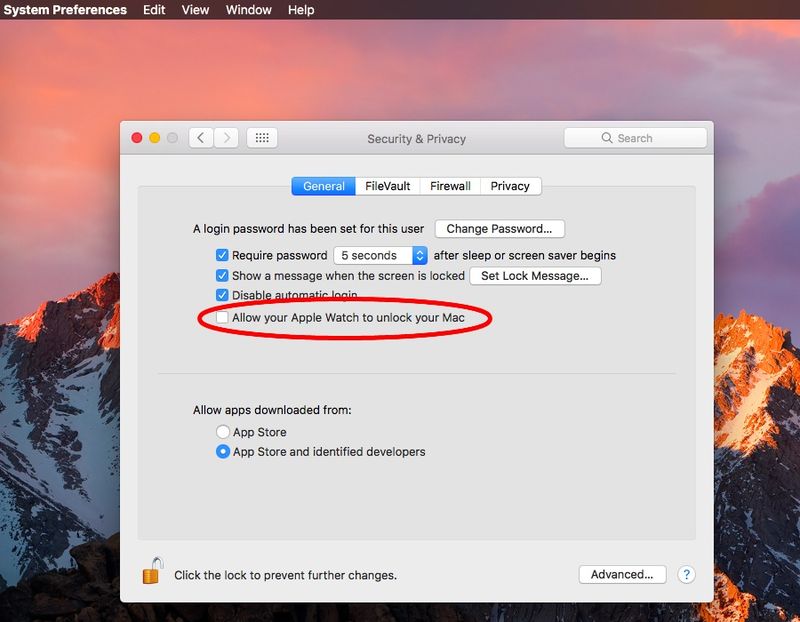Screen dimensions: 800x622
Task: Open the Window menu
Action: (248, 10)
